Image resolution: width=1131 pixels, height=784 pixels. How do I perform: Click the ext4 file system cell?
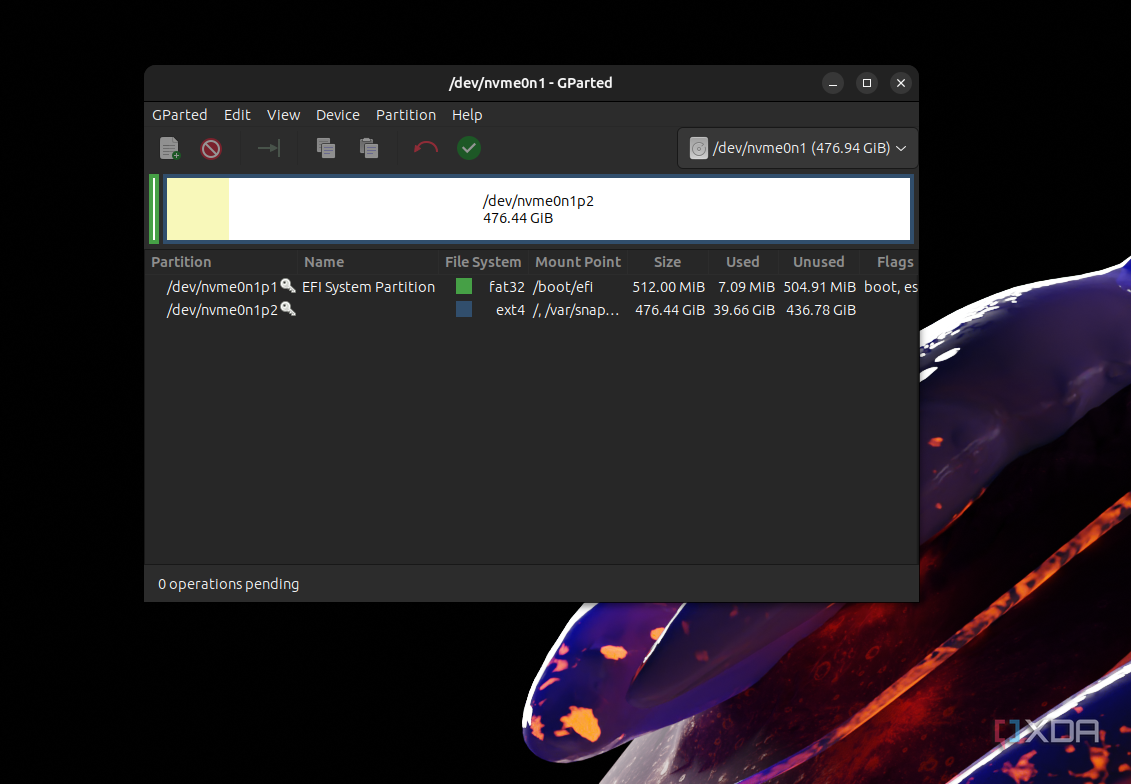tap(510, 309)
